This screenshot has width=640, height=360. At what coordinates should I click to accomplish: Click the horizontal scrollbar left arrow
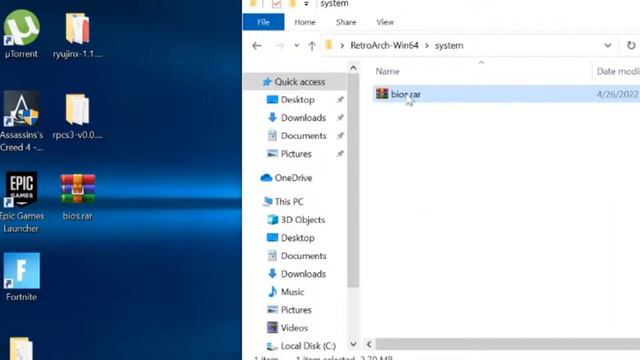[x=369, y=344]
